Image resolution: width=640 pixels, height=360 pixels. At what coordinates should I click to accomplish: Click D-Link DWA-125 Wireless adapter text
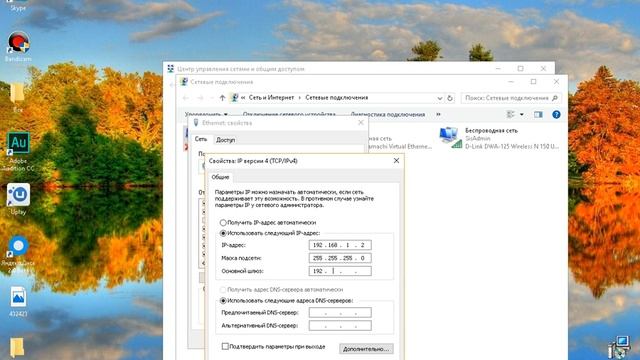pyautogui.click(x=512, y=146)
